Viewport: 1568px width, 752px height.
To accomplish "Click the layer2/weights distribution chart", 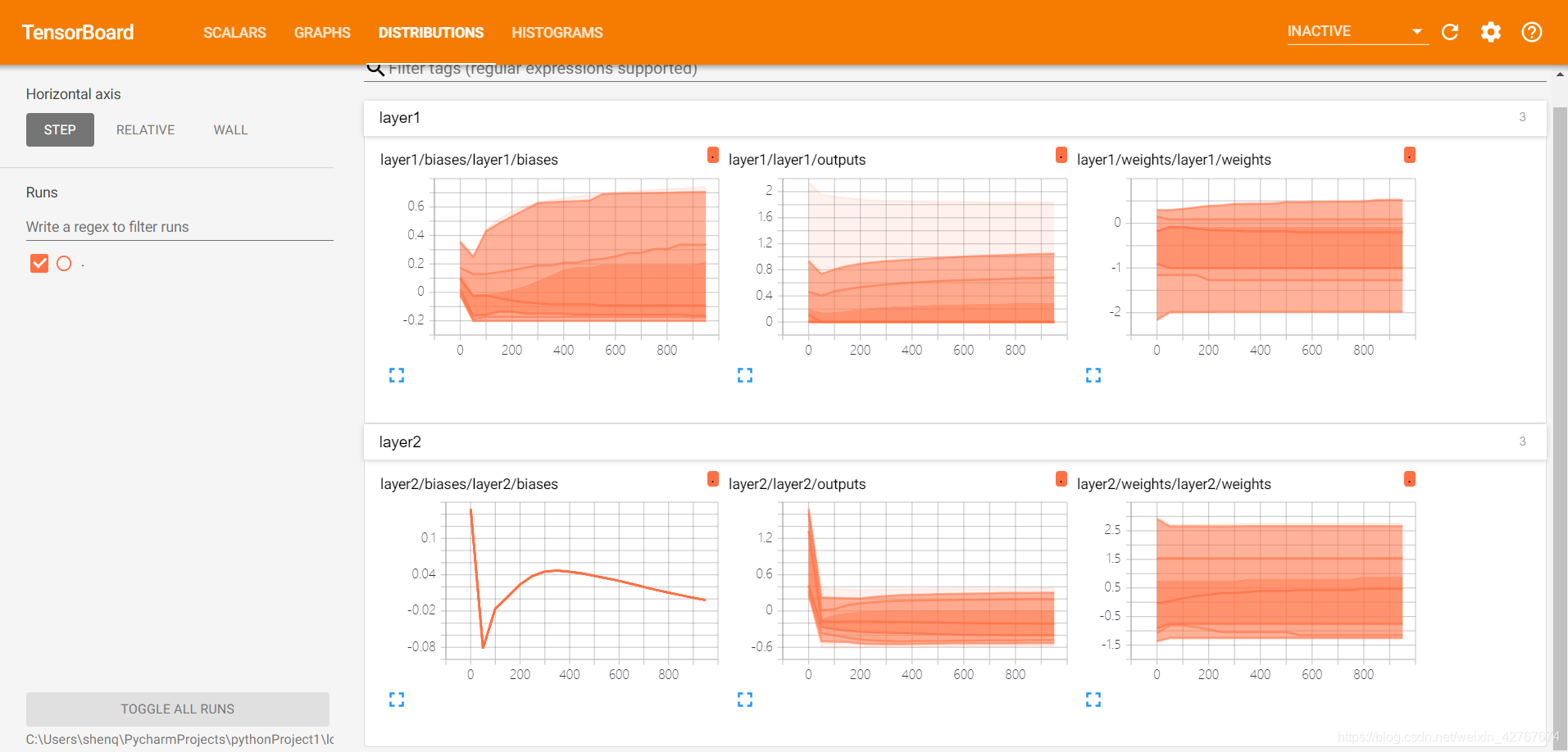I will tap(1273, 582).
